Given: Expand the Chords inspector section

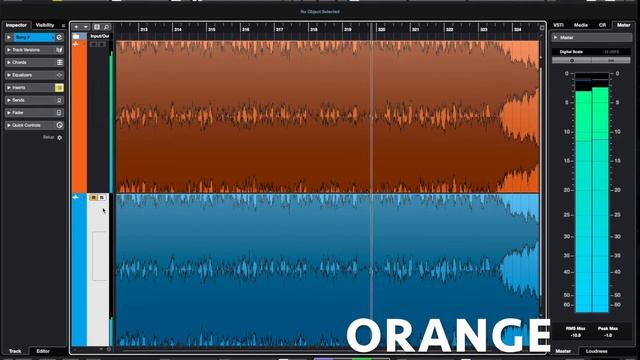Looking at the screenshot, I should pos(9,62).
